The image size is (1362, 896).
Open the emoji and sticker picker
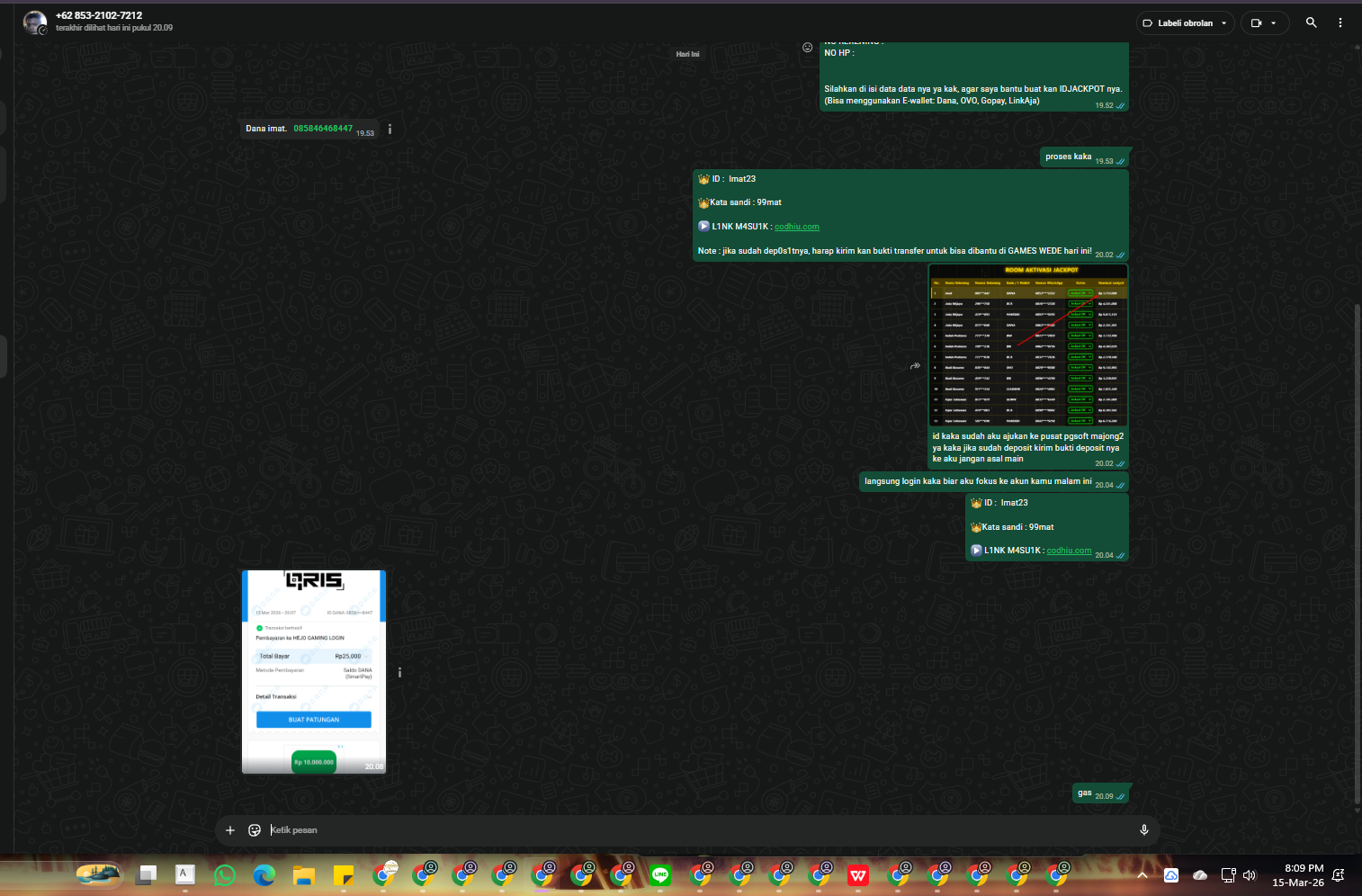[x=255, y=830]
